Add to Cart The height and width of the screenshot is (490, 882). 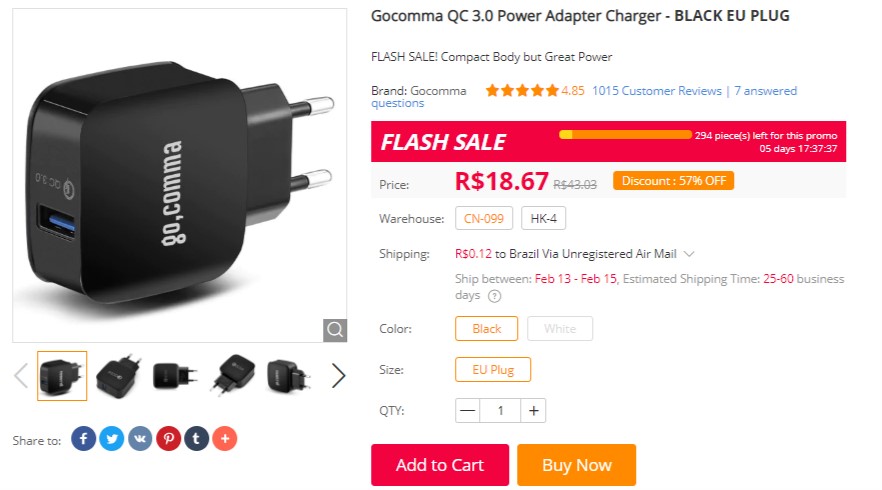[x=440, y=465]
